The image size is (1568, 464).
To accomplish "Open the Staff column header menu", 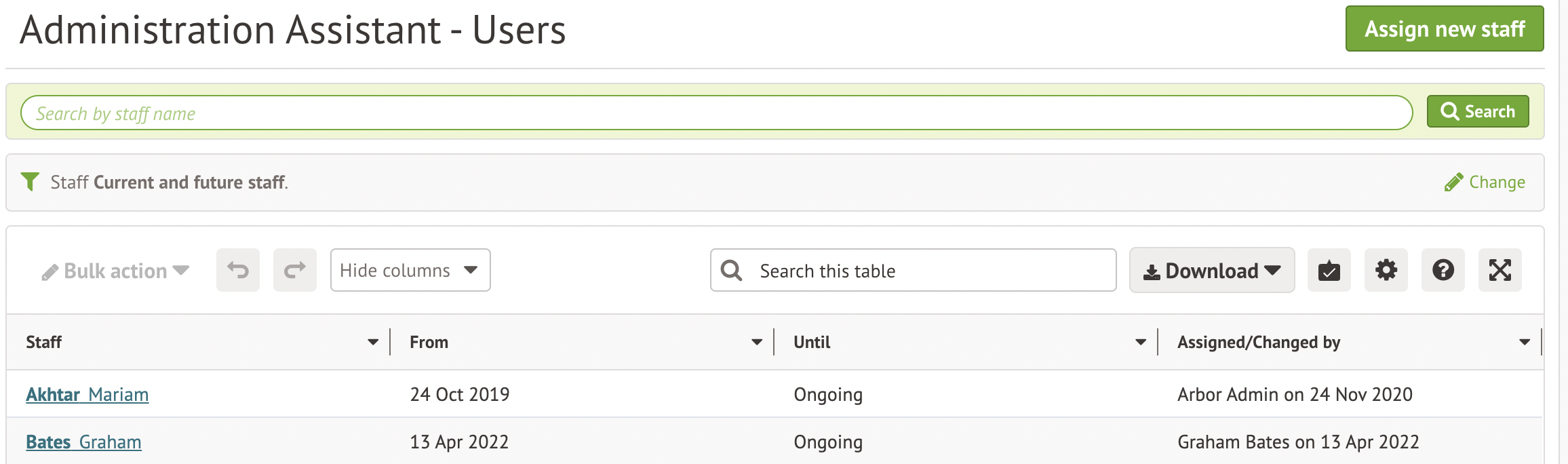I will [x=373, y=342].
